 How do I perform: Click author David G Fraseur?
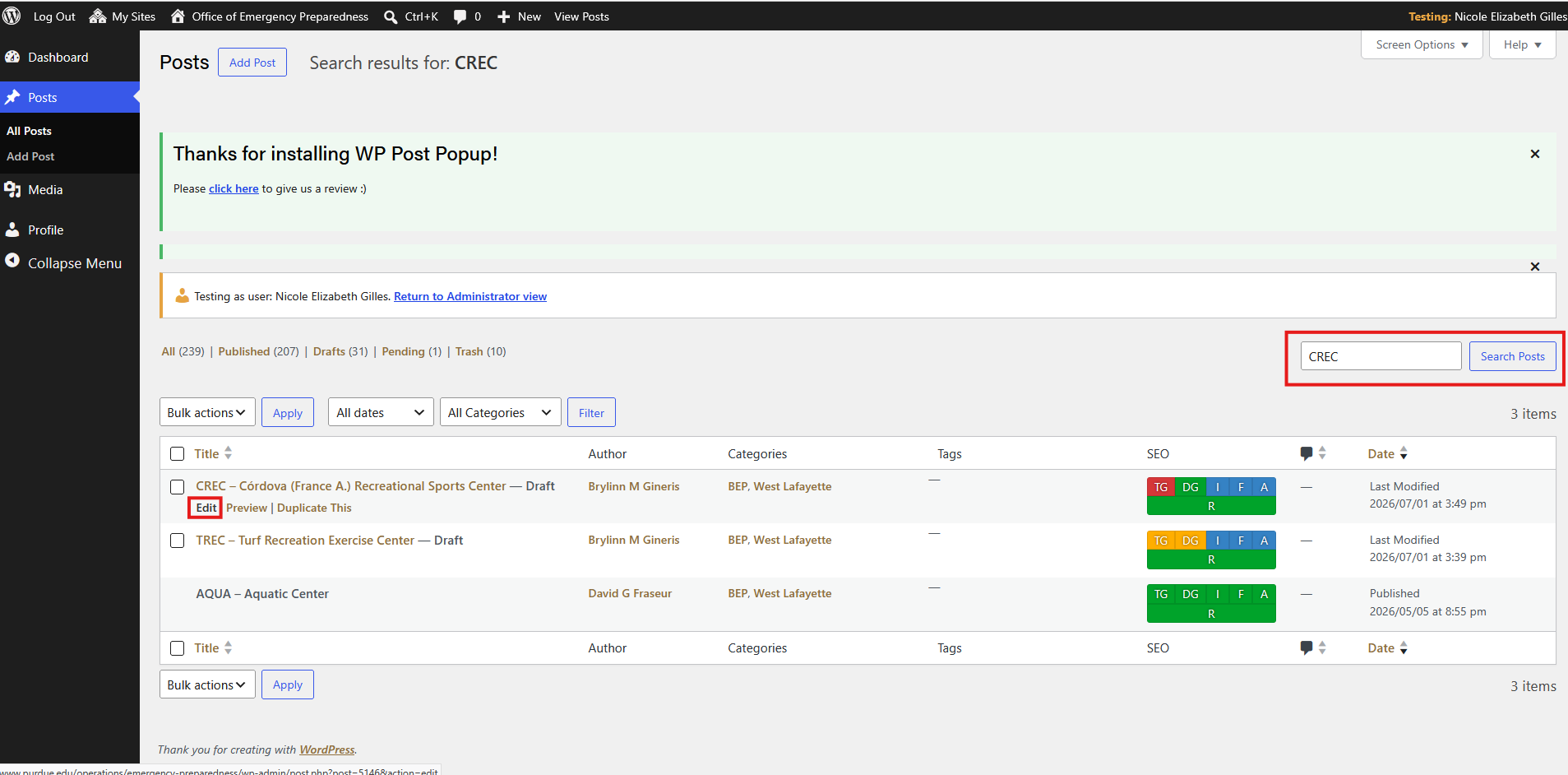pos(630,593)
